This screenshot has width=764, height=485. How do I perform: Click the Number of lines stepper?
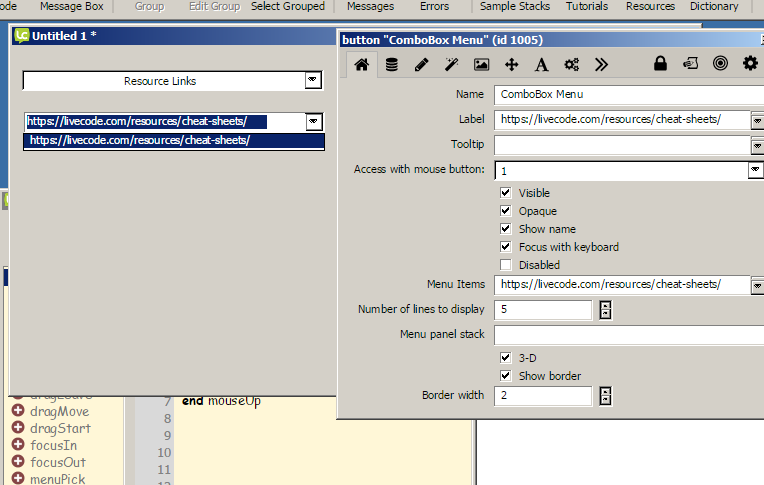pos(605,310)
